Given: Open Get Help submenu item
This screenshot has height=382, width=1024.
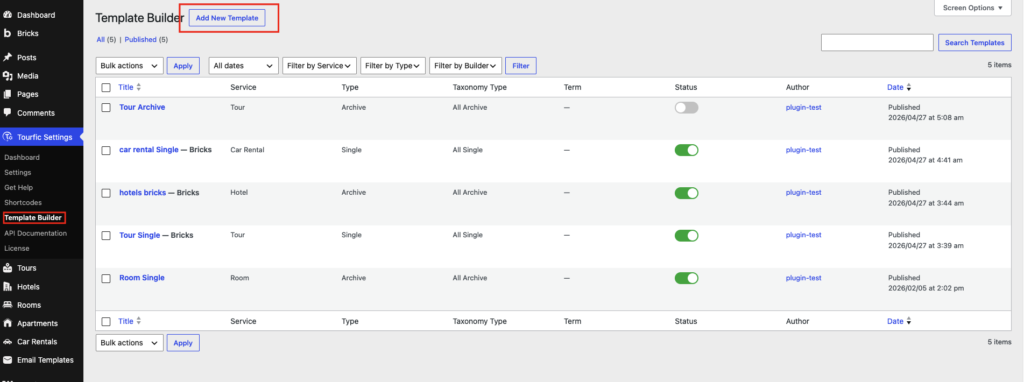Looking at the screenshot, I should 18,187.
